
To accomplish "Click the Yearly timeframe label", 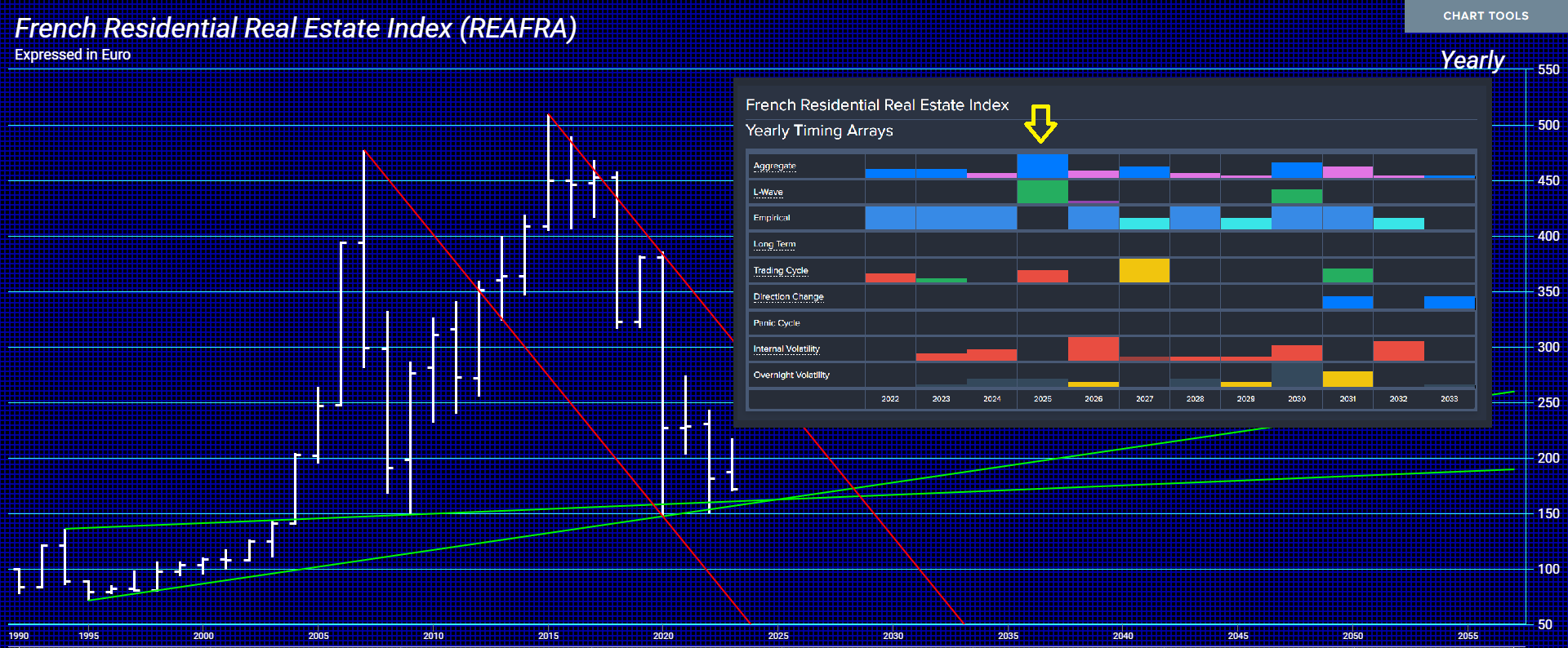I will point(1472,60).
